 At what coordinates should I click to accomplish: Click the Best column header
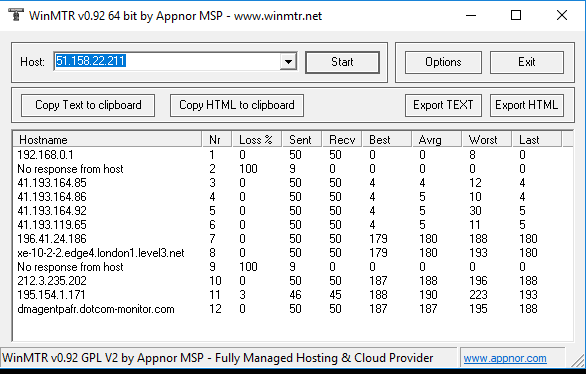pyautogui.click(x=387, y=140)
